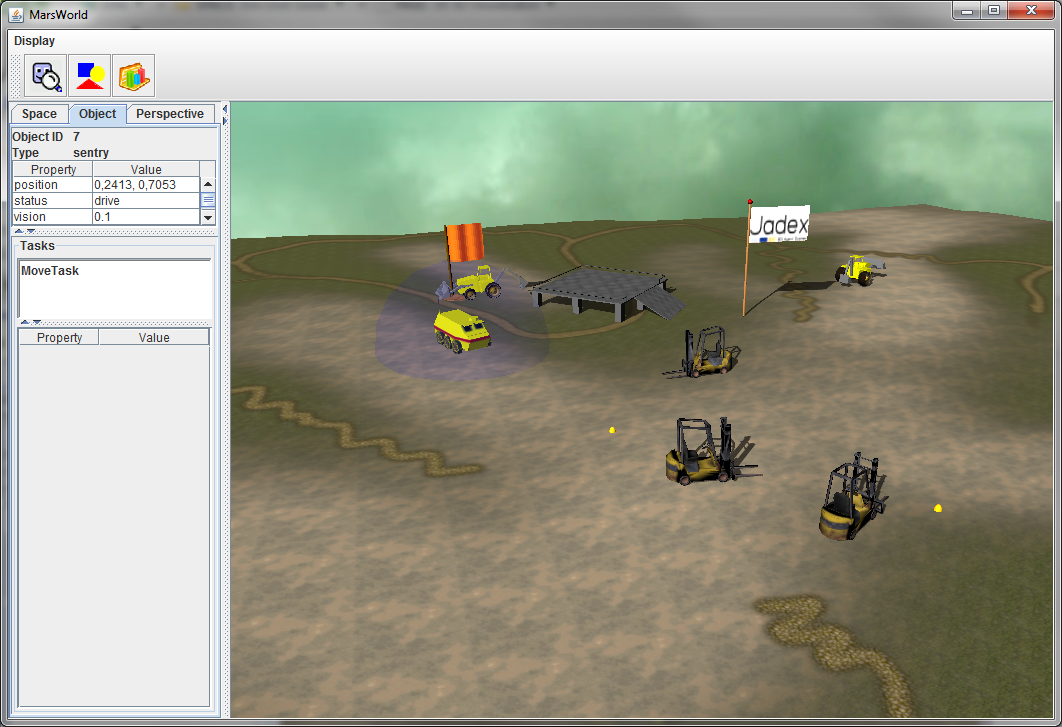The height and width of the screenshot is (727, 1062).
Task: Click the position value cell 0,2413, 0,7053
Action: (x=145, y=185)
